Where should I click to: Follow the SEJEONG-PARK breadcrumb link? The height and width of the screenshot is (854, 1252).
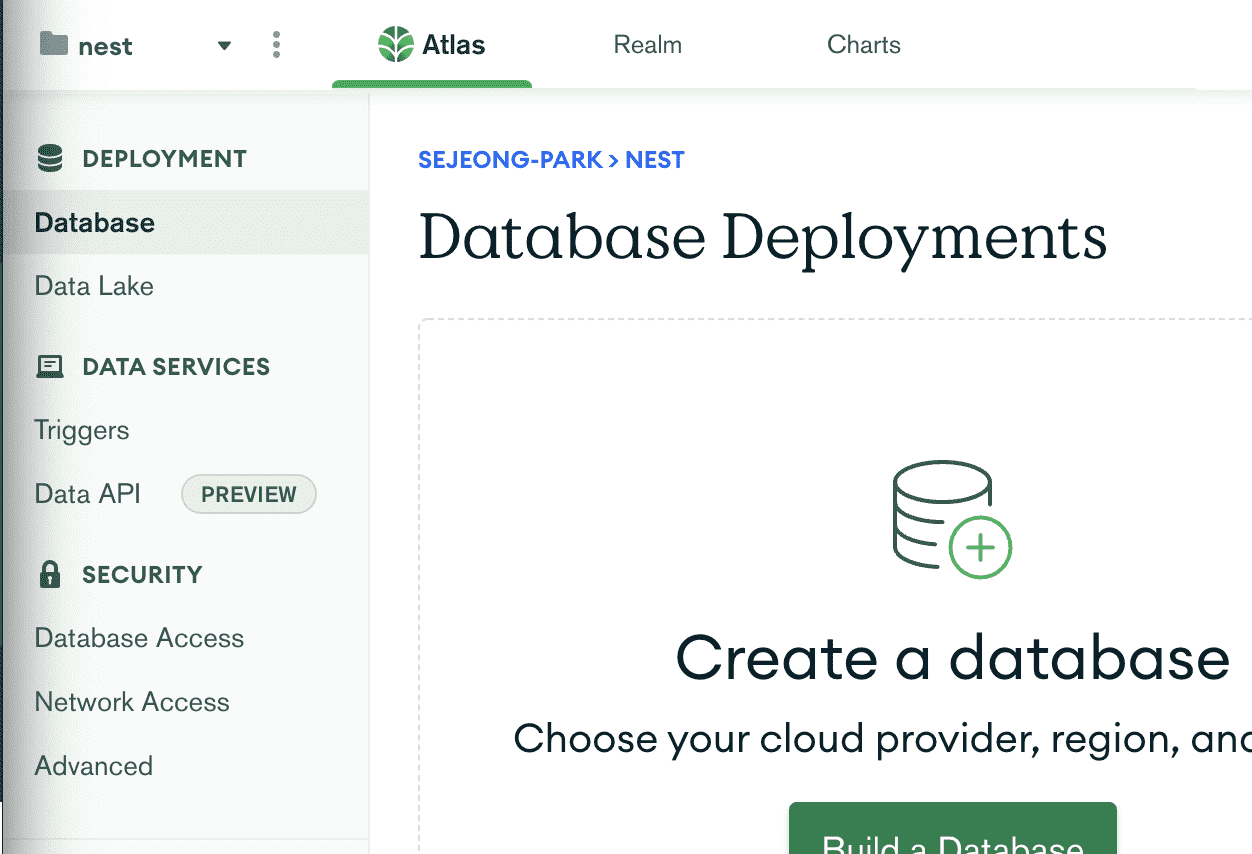(x=510, y=160)
